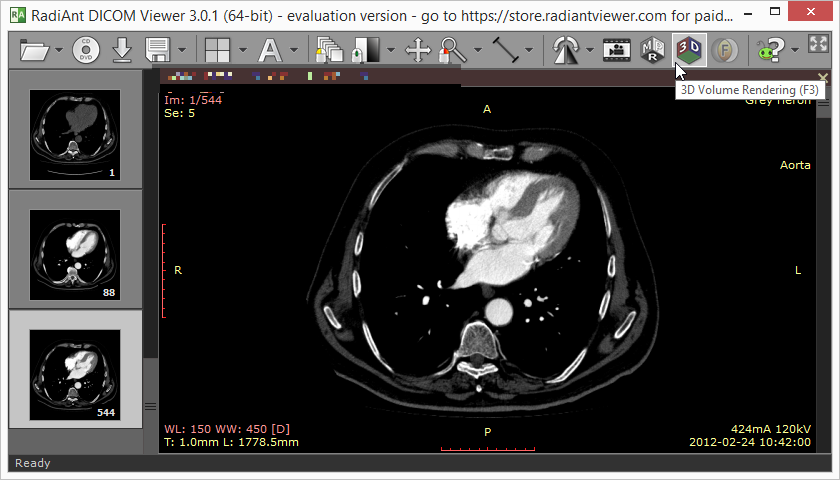The width and height of the screenshot is (840, 480).
Task: Open DICOM files with folder icon
Action: (x=35, y=50)
